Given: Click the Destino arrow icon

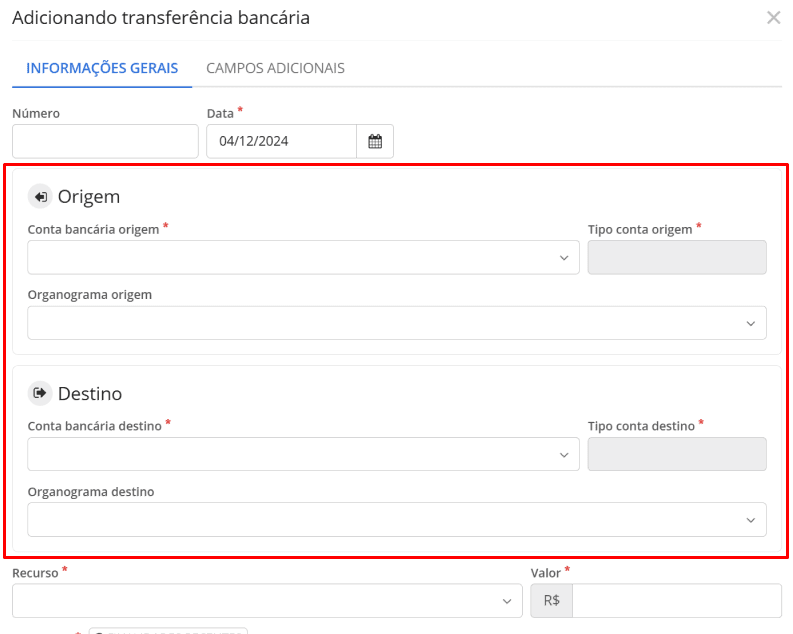Looking at the screenshot, I should (40, 393).
